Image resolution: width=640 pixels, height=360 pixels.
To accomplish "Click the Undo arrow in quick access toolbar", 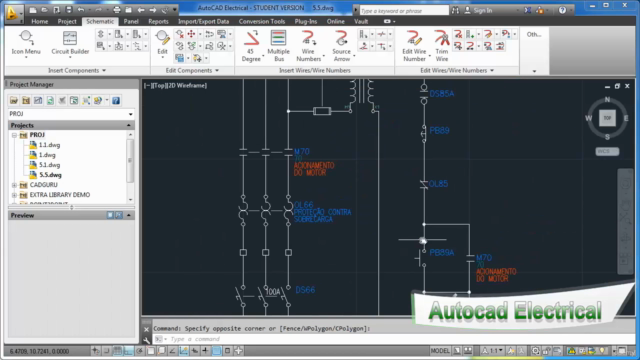I will coord(81,10).
